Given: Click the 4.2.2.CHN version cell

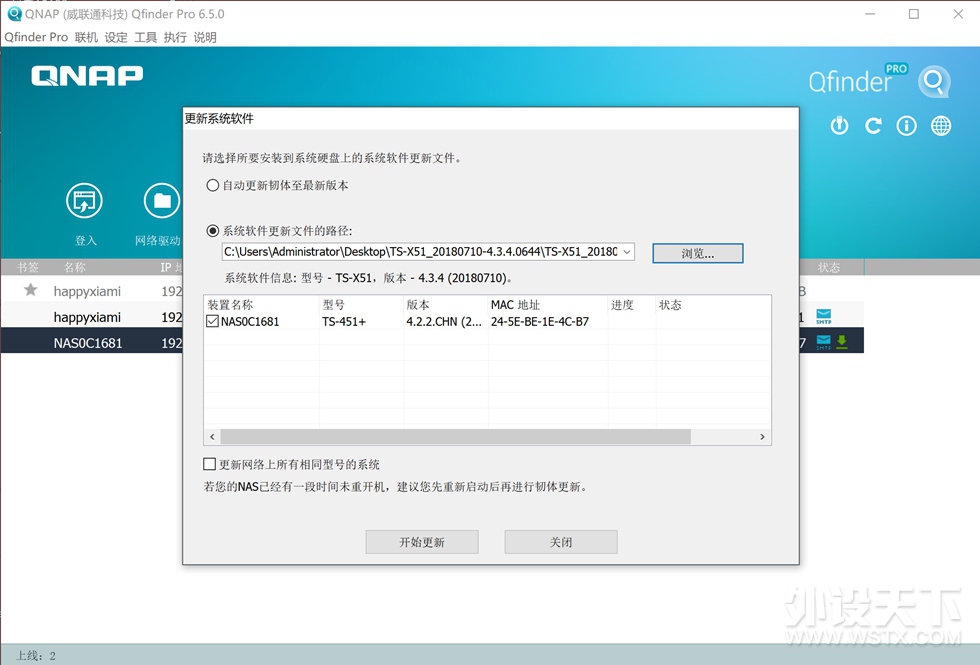Looking at the screenshot, I should coord(444,321).
